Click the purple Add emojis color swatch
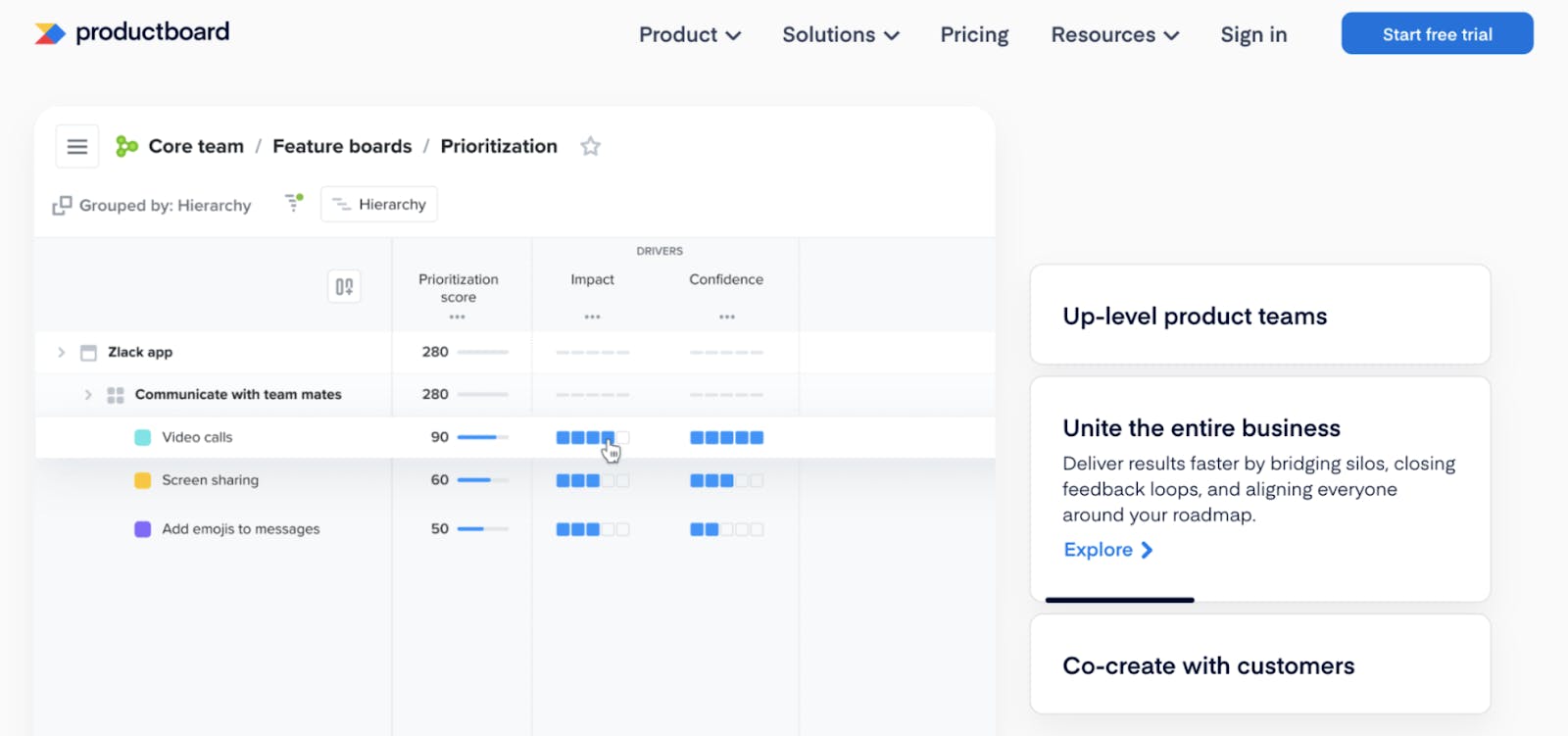1568x736 pixels. point(142,529)
